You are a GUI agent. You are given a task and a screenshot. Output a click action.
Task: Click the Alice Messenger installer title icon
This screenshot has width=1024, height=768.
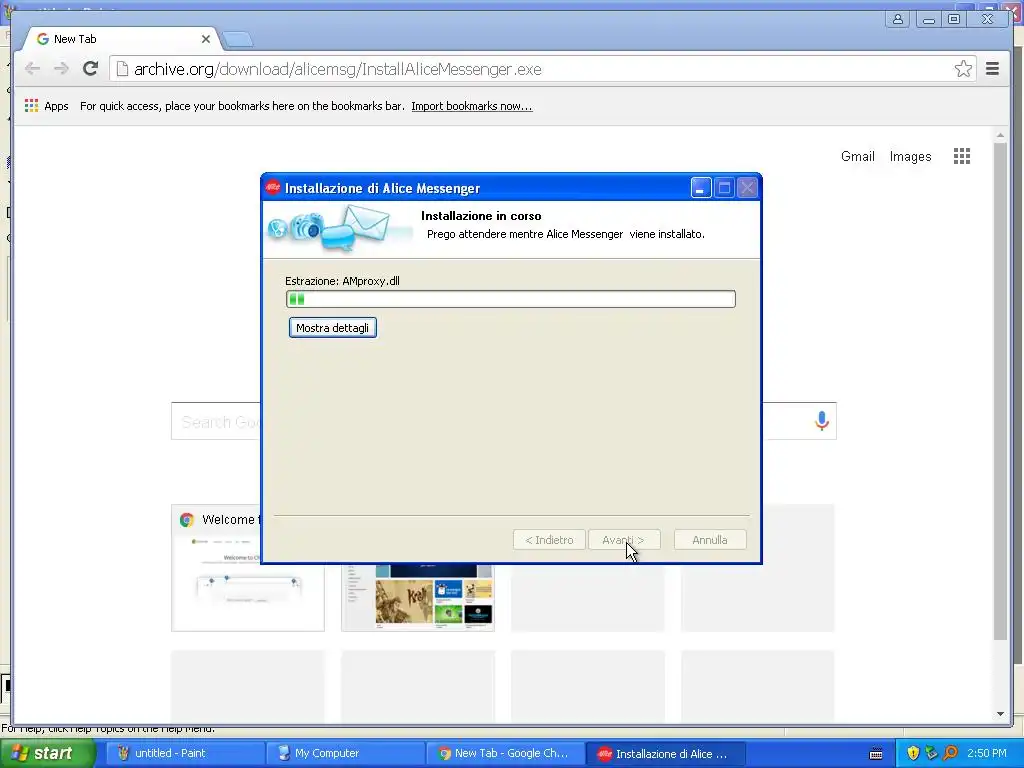273,188
